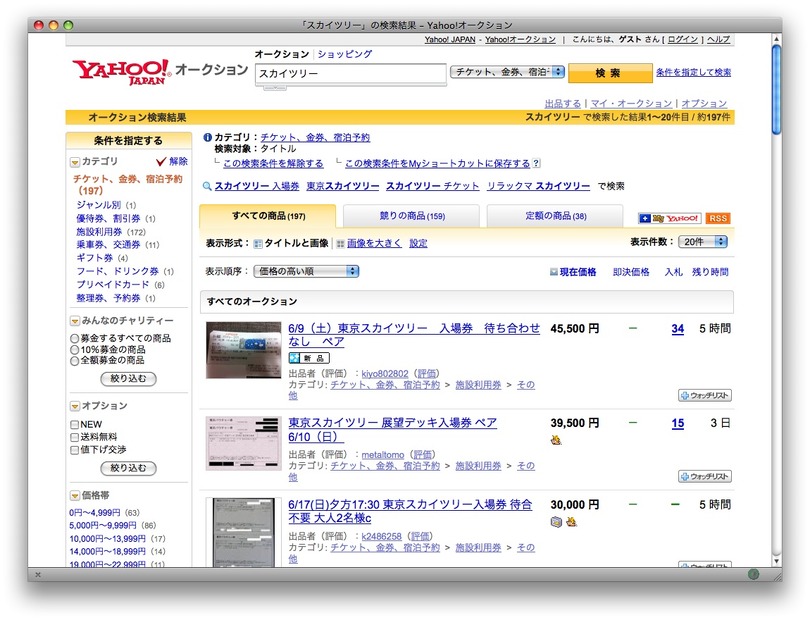
Task: Open the 出品する link
Action: point(563,103)
